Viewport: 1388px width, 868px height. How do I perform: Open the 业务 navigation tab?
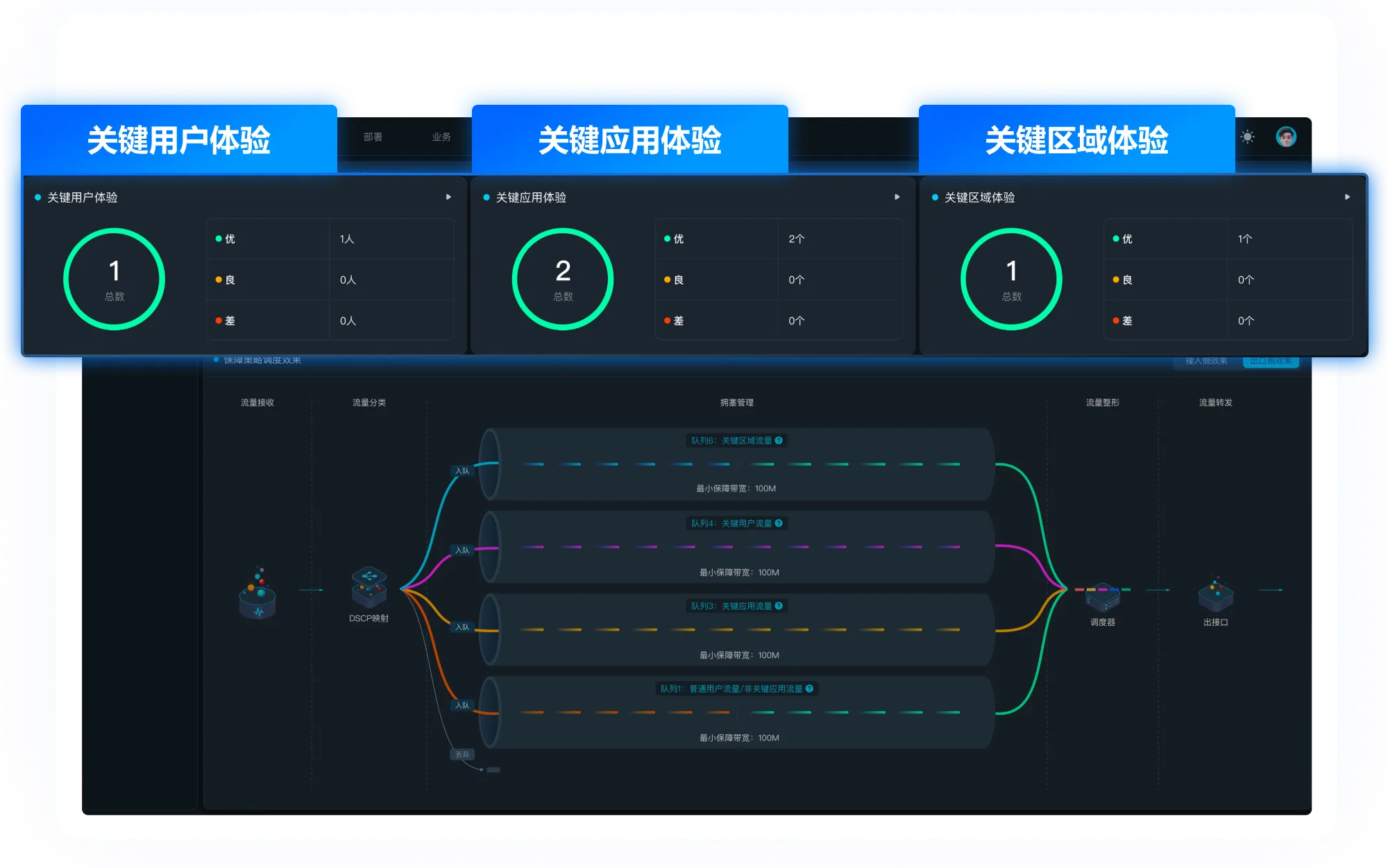tap(441, 137)
